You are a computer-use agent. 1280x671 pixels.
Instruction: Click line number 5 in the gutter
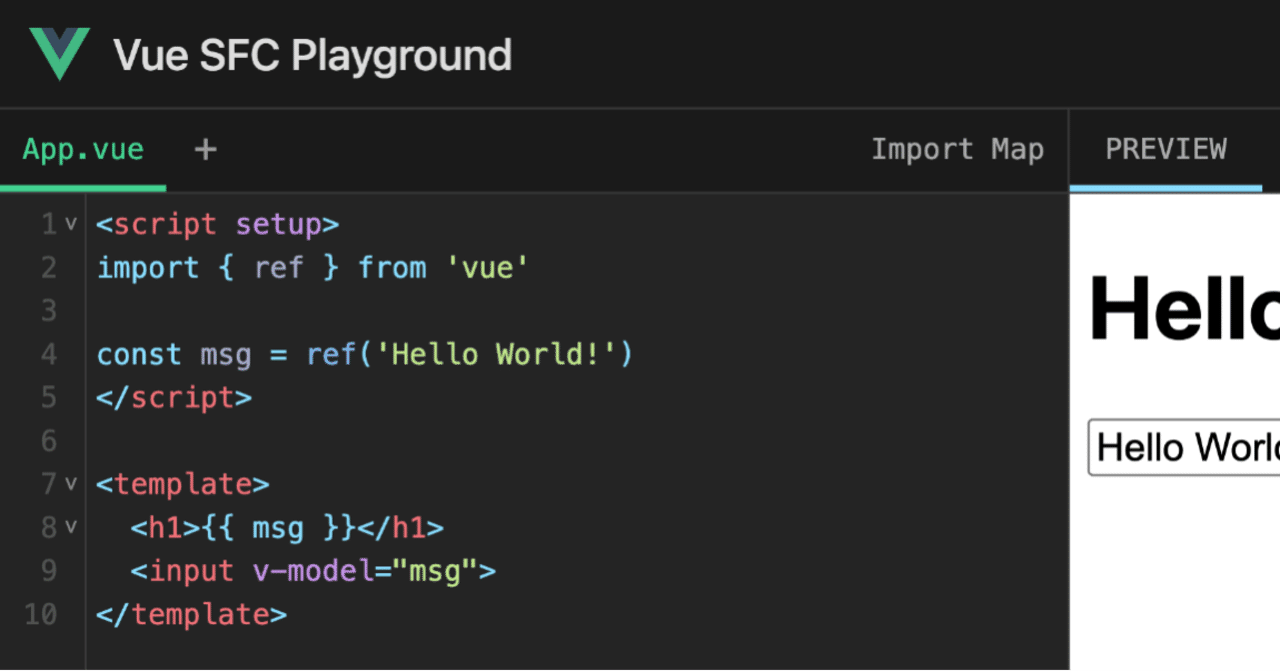(x=47, y=397)
